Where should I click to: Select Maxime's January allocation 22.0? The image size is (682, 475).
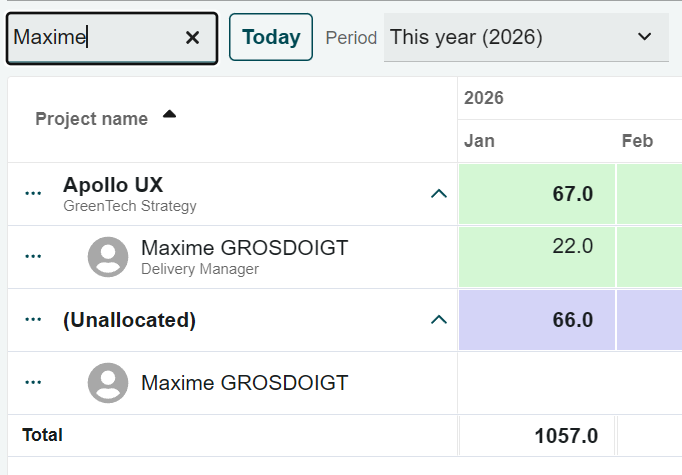pyautogui.click(x=537, y=257)
